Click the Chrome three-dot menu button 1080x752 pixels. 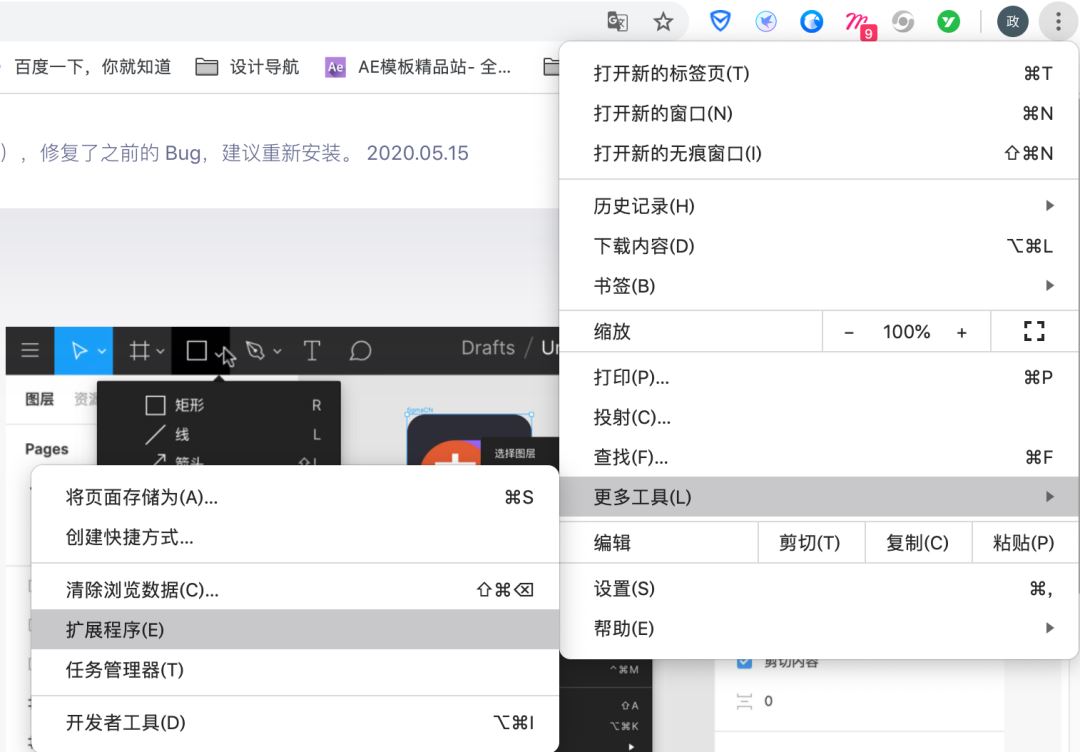click(x=1058, y=21)
